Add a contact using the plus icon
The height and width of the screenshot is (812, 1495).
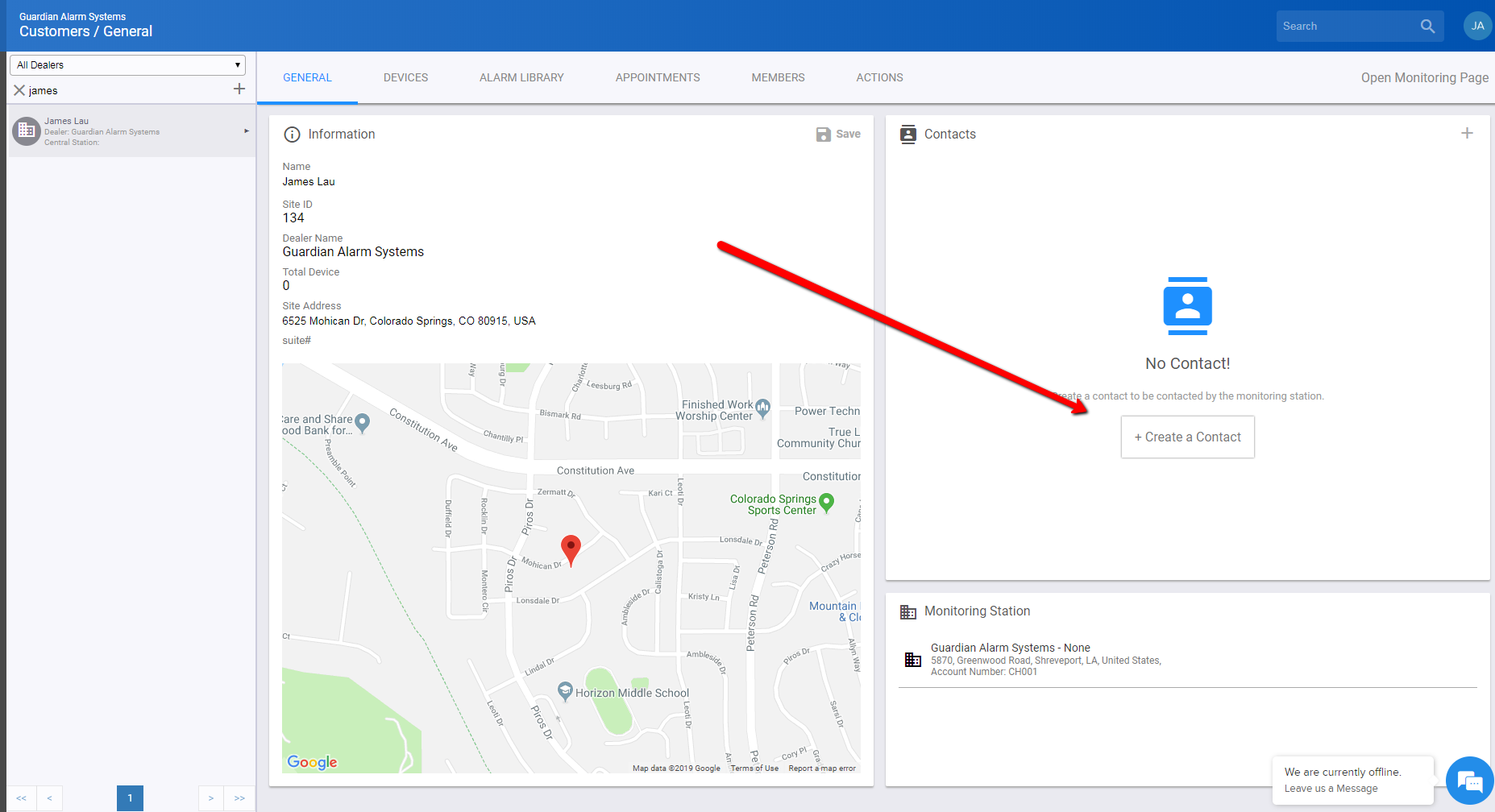(1467, 133)
